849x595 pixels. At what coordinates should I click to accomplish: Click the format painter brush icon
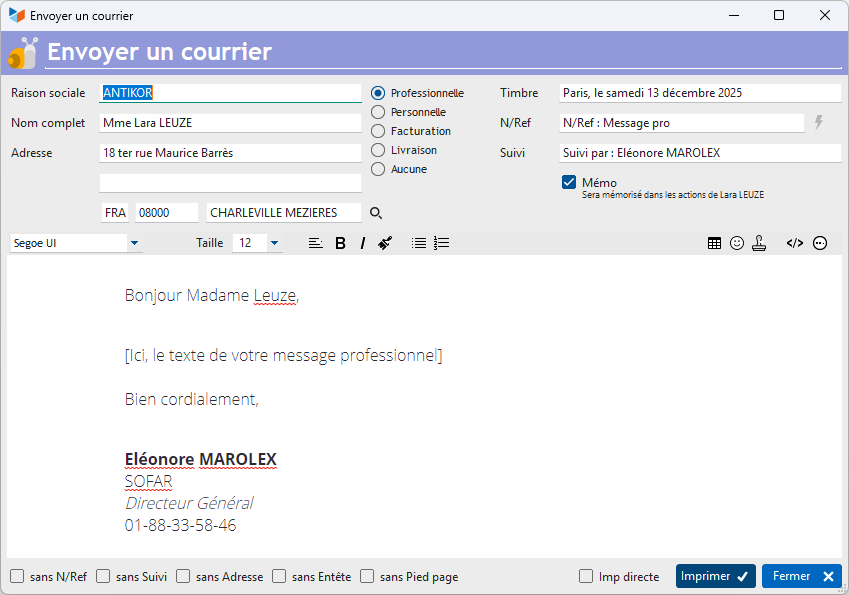click(385, 243)
